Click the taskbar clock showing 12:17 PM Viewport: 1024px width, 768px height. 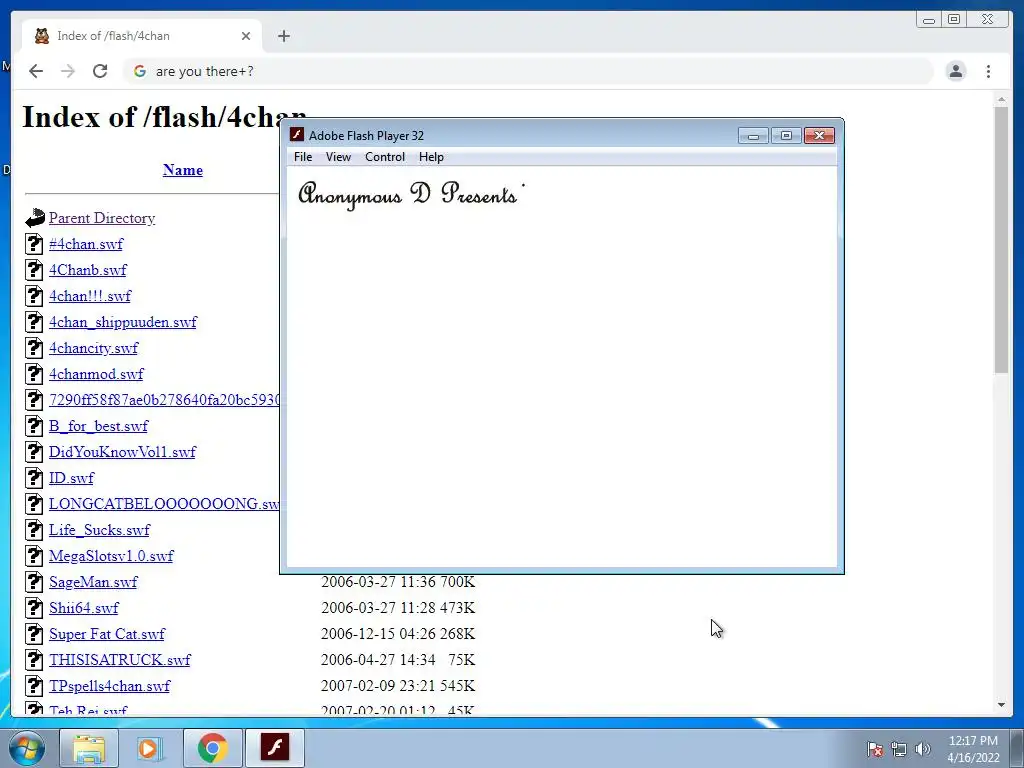[973, 749]
